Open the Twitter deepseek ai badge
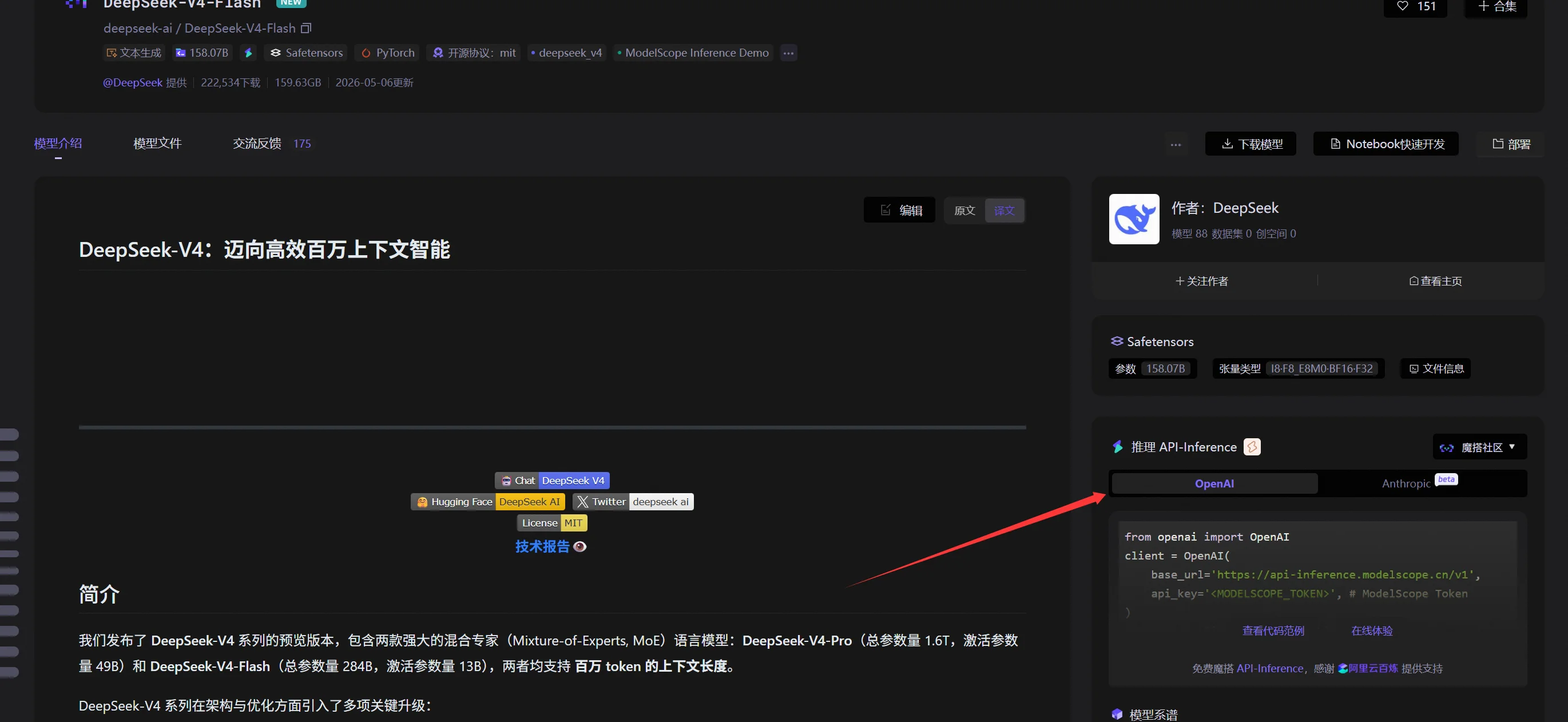The width and height of the screenshot is (1568, 722). [x=633, y=502]
